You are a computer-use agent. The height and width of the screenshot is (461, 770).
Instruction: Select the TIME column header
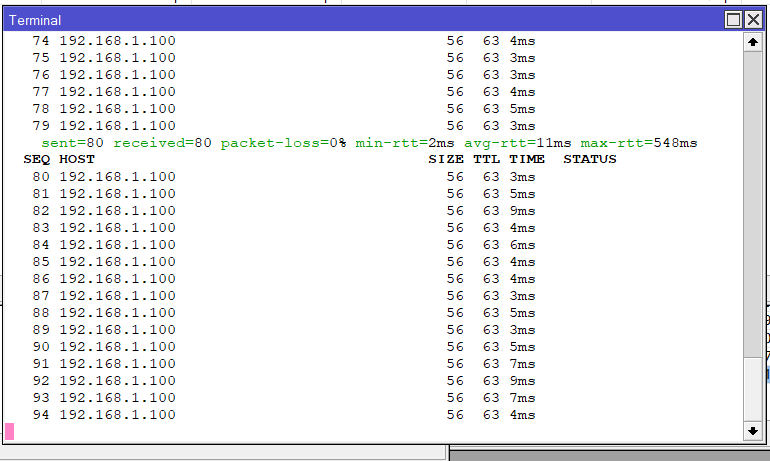coord(527,160)
